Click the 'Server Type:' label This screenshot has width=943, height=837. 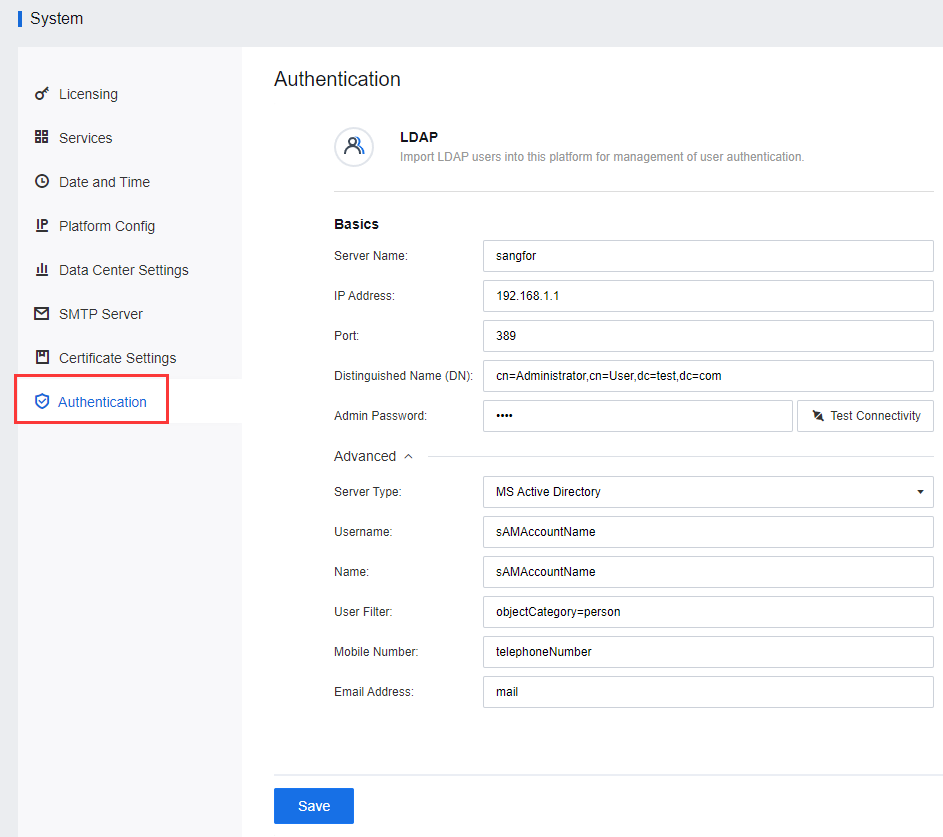pos(367,492)
